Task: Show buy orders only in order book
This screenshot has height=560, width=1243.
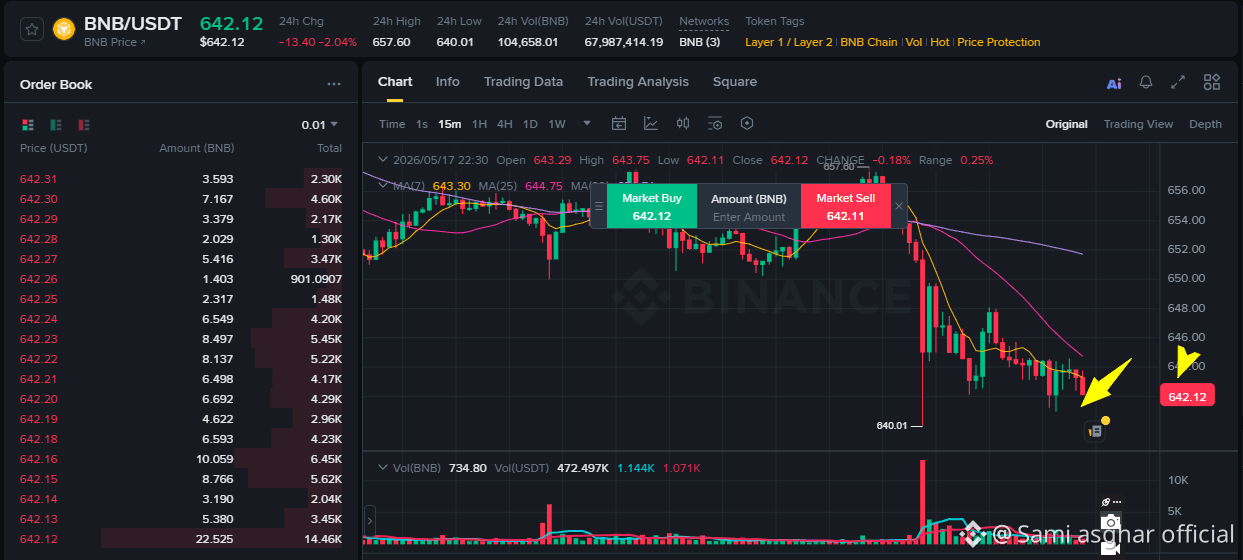Action: [57, 125]
